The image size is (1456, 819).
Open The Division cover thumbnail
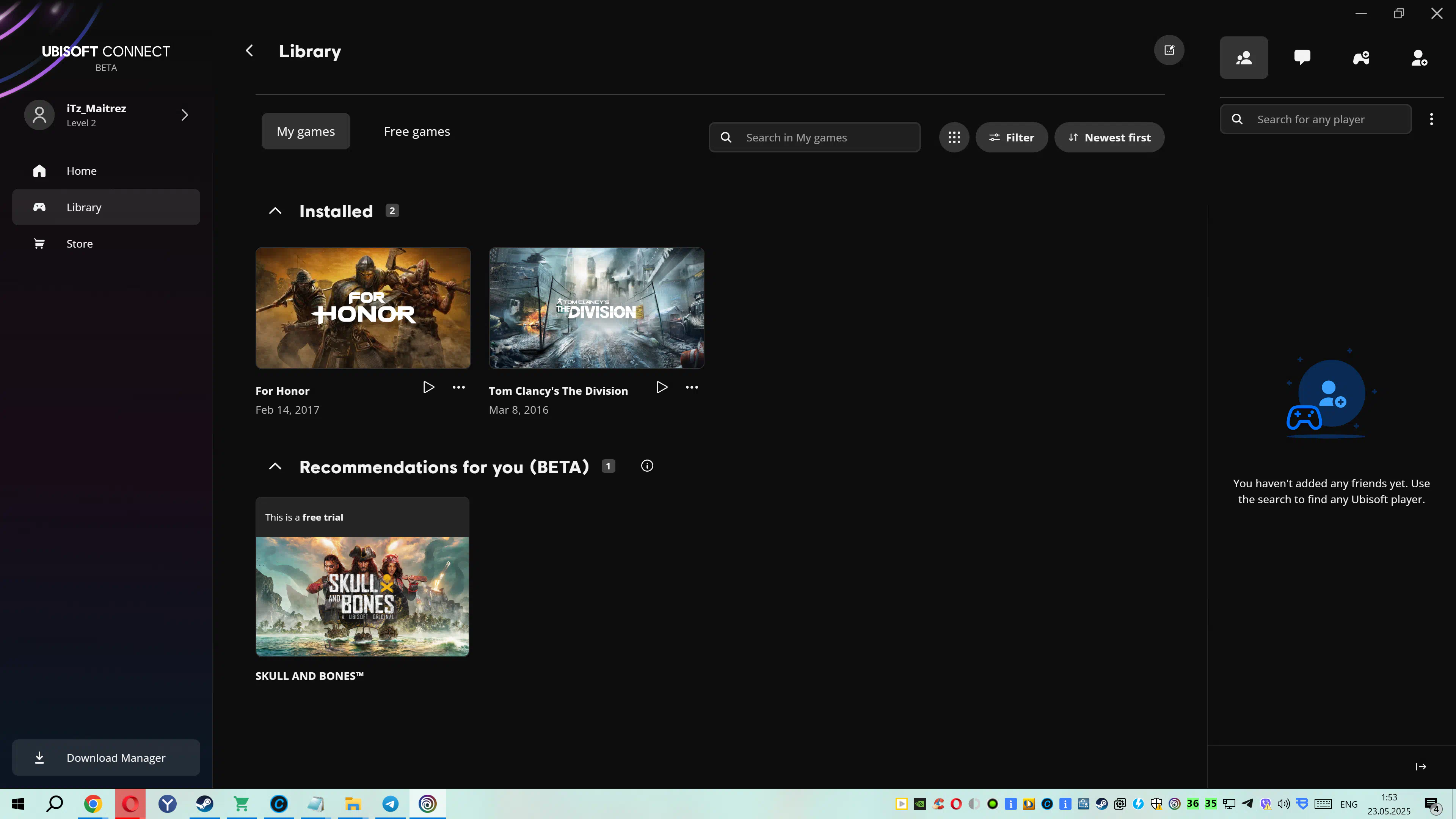click(x=596, y=308)
